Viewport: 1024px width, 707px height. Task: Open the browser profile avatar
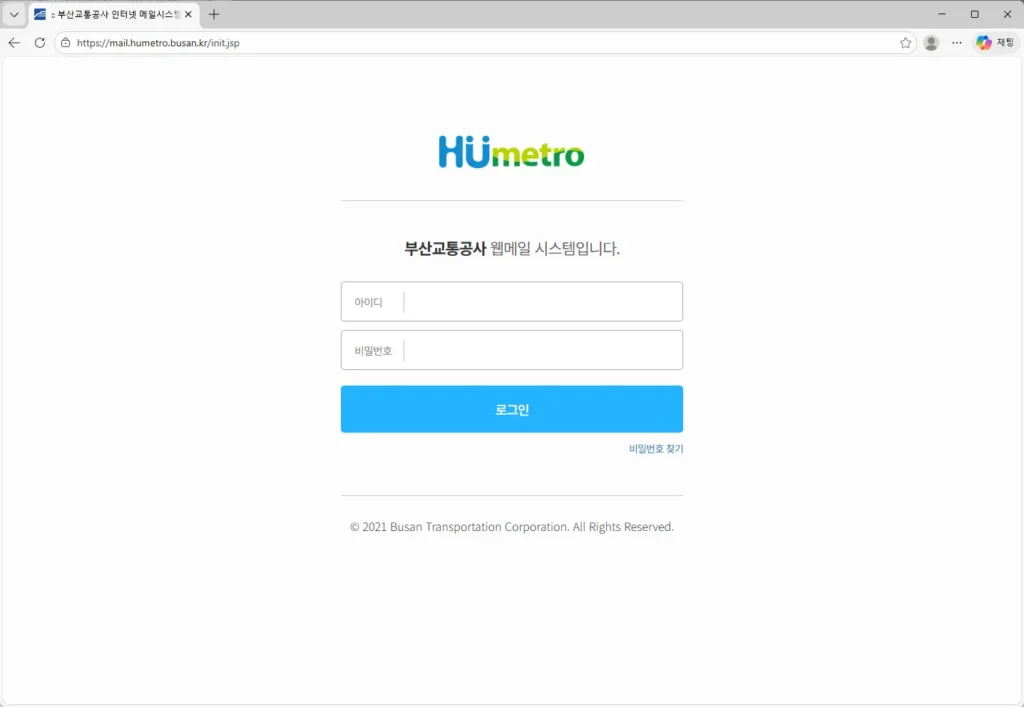(931, 43)
